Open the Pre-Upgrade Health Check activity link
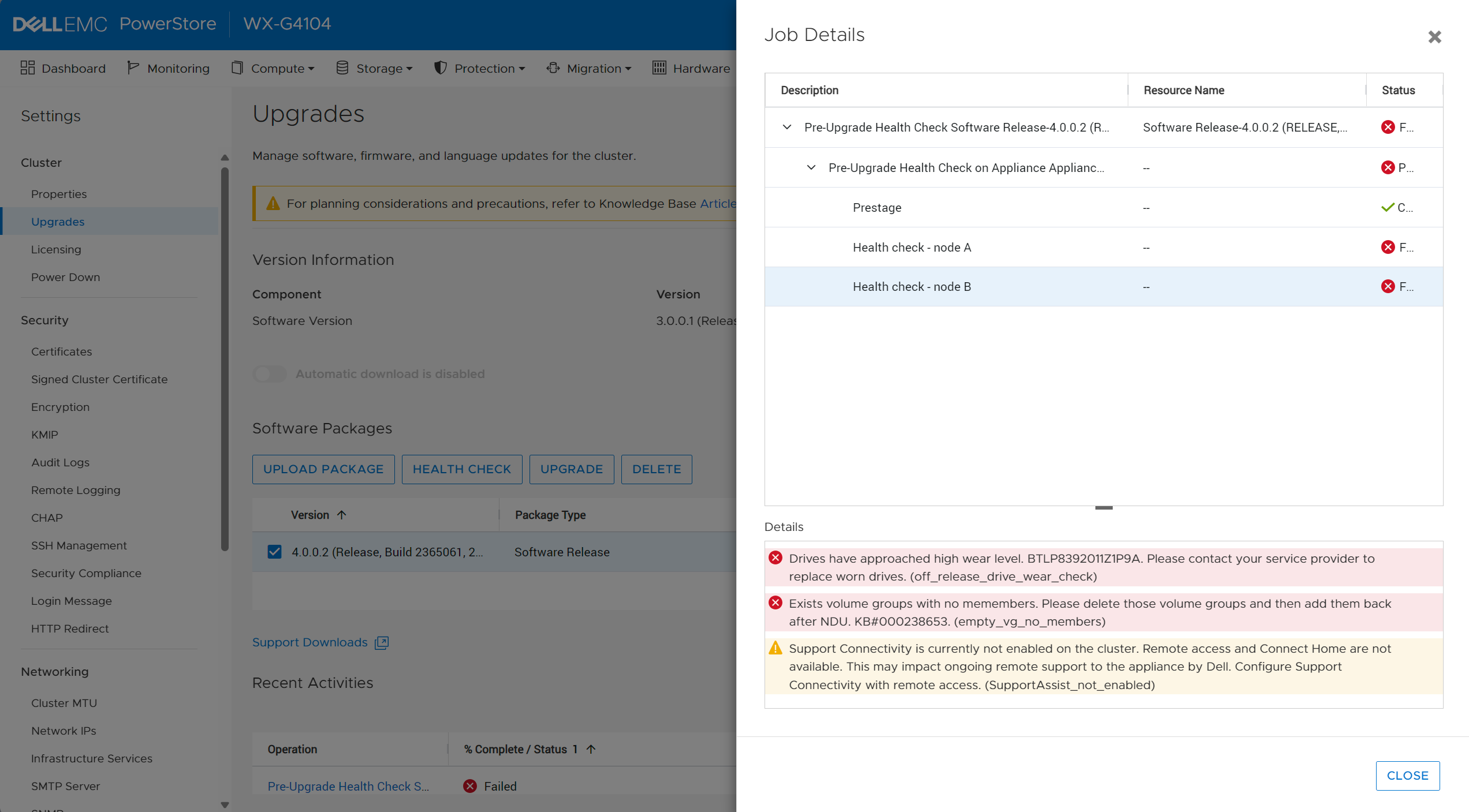Image resolution: width=1469 pixels, height=812 pixels. tap(348, 786)
